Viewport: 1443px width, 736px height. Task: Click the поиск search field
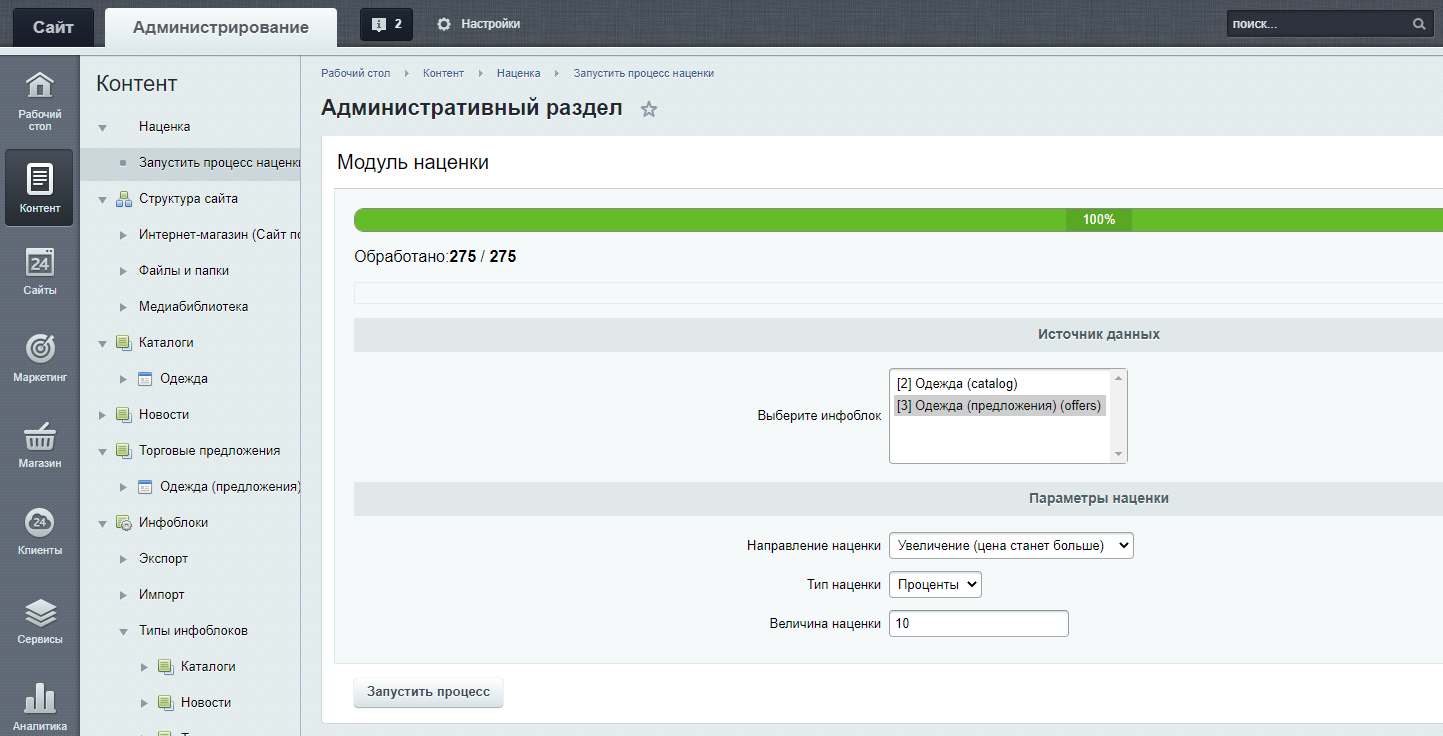(x=1317, y=24)
